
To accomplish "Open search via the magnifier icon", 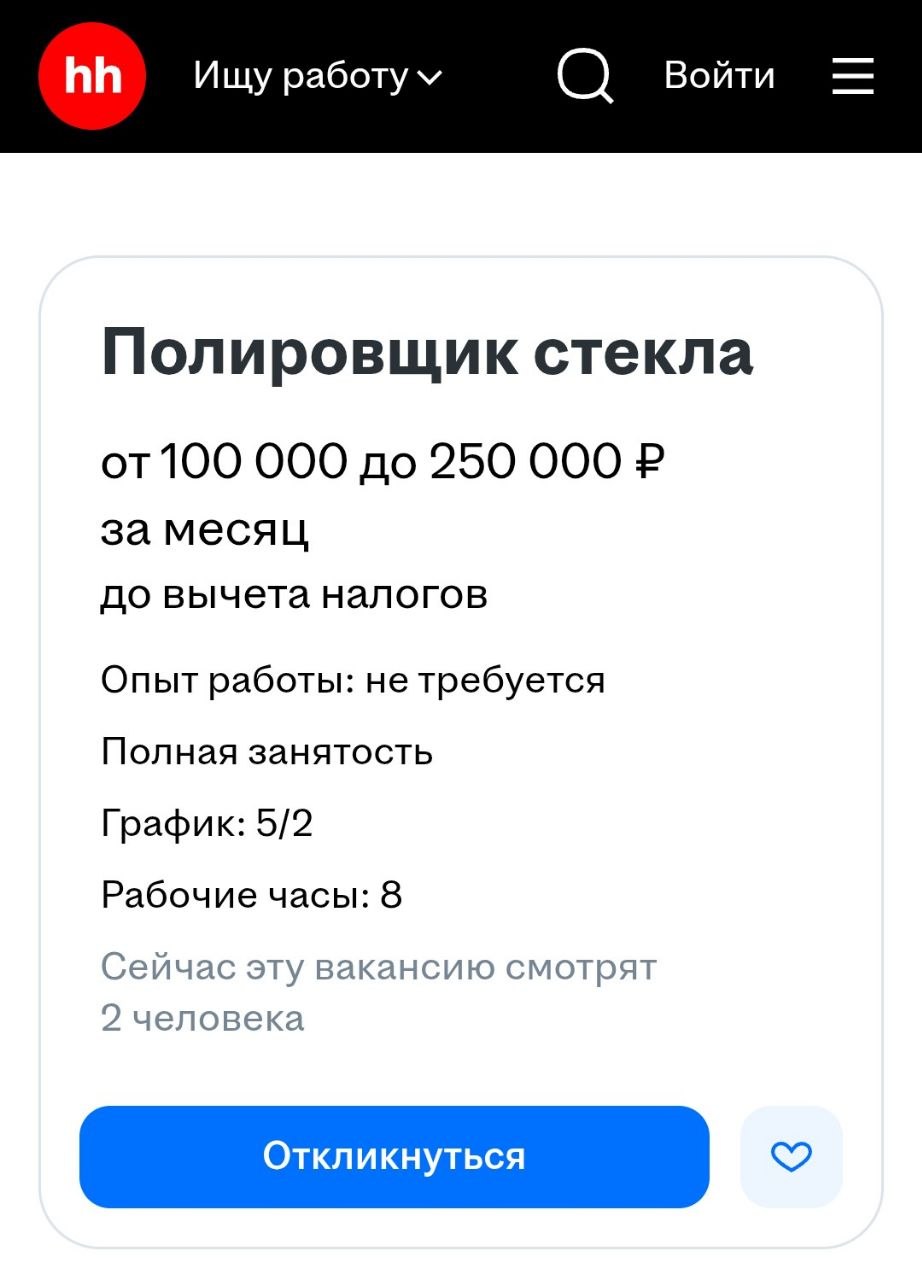I will 586,74.
